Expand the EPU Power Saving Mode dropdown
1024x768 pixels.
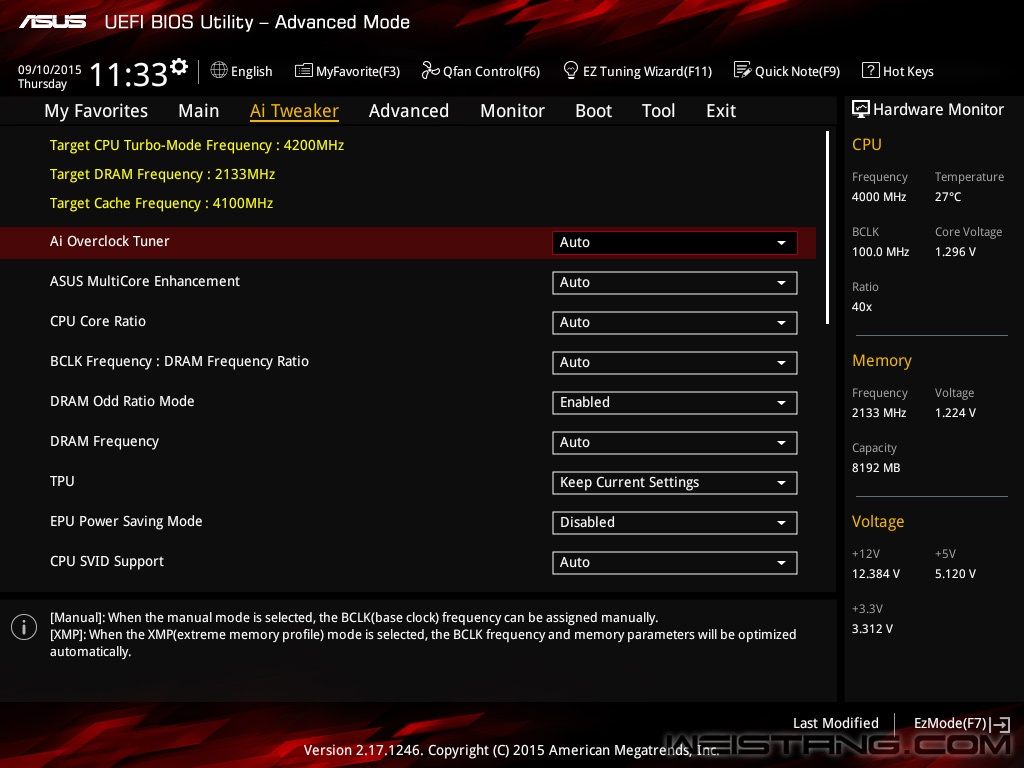[x=675, y=522]
